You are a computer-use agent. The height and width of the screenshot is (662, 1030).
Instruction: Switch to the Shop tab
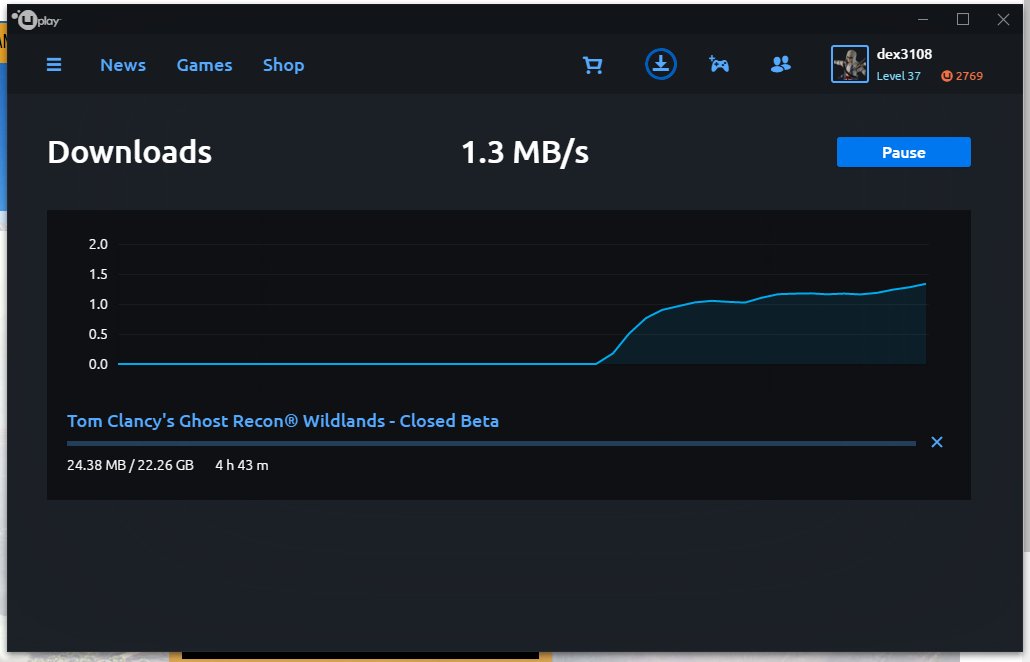point(283,65)
